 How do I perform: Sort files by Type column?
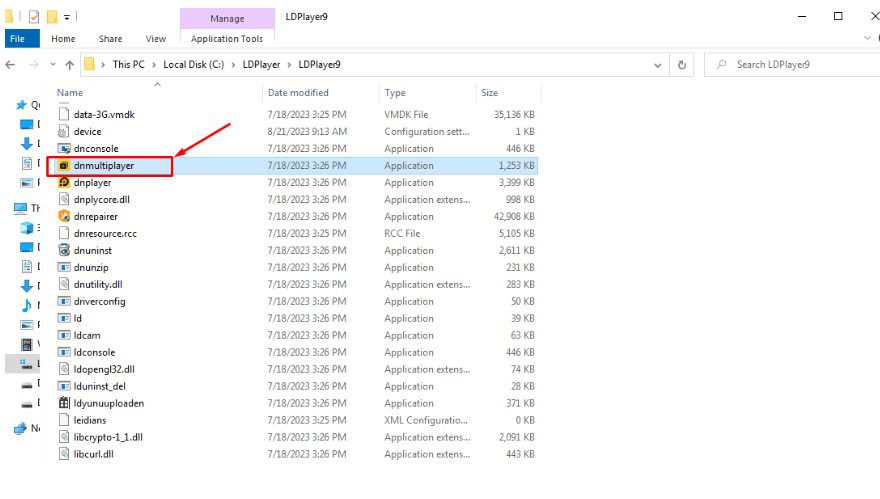point(395,93)
